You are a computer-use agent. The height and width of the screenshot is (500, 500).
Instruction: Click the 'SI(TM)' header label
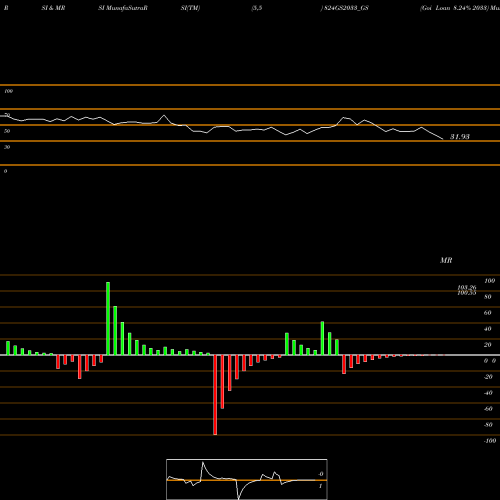tap(190, 8)
